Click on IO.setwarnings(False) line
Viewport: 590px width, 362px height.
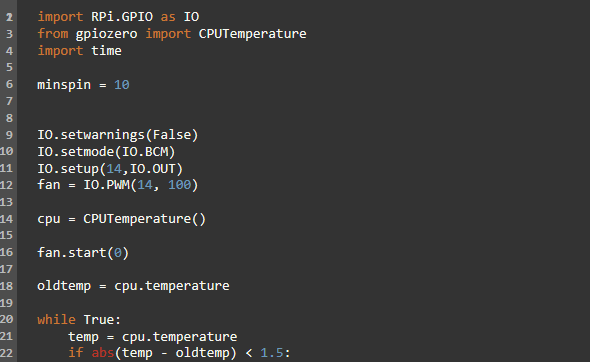(x=117, y=135)
